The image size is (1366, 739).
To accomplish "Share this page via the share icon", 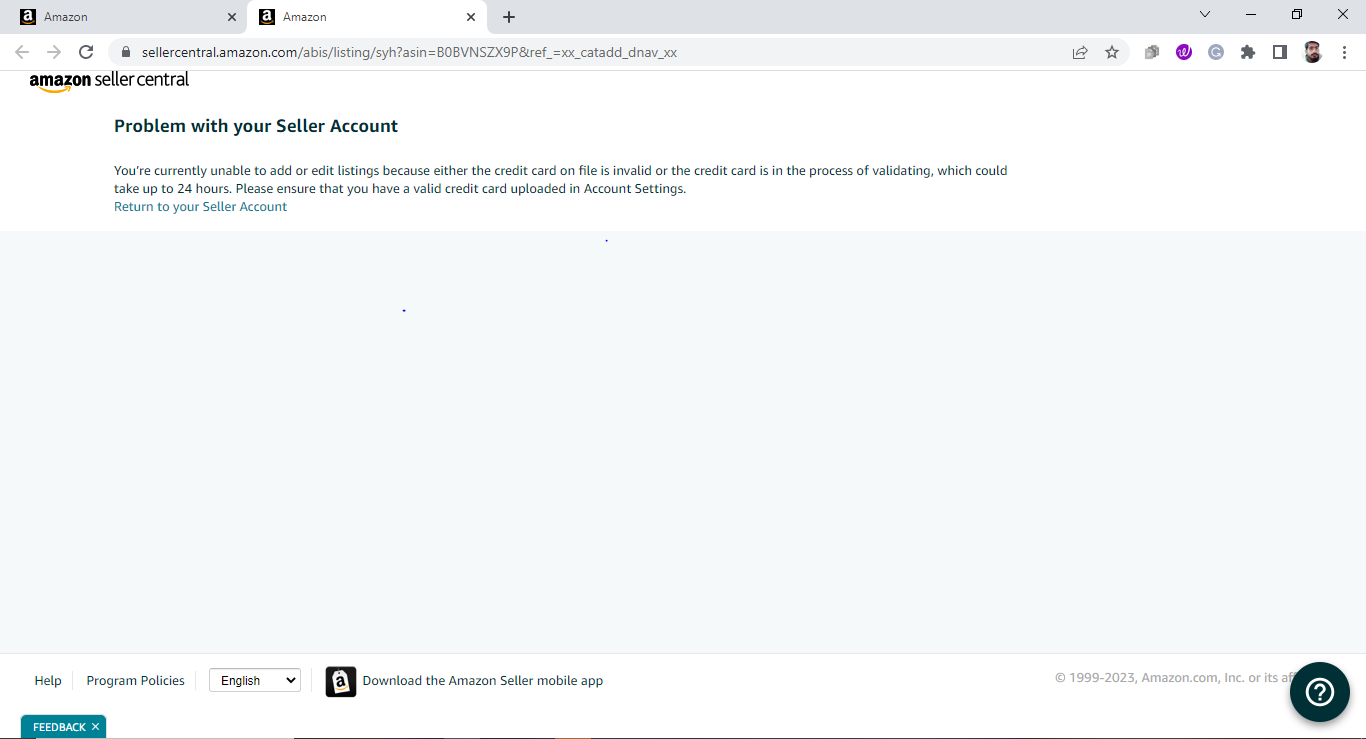I will (x=1080, y=52).
